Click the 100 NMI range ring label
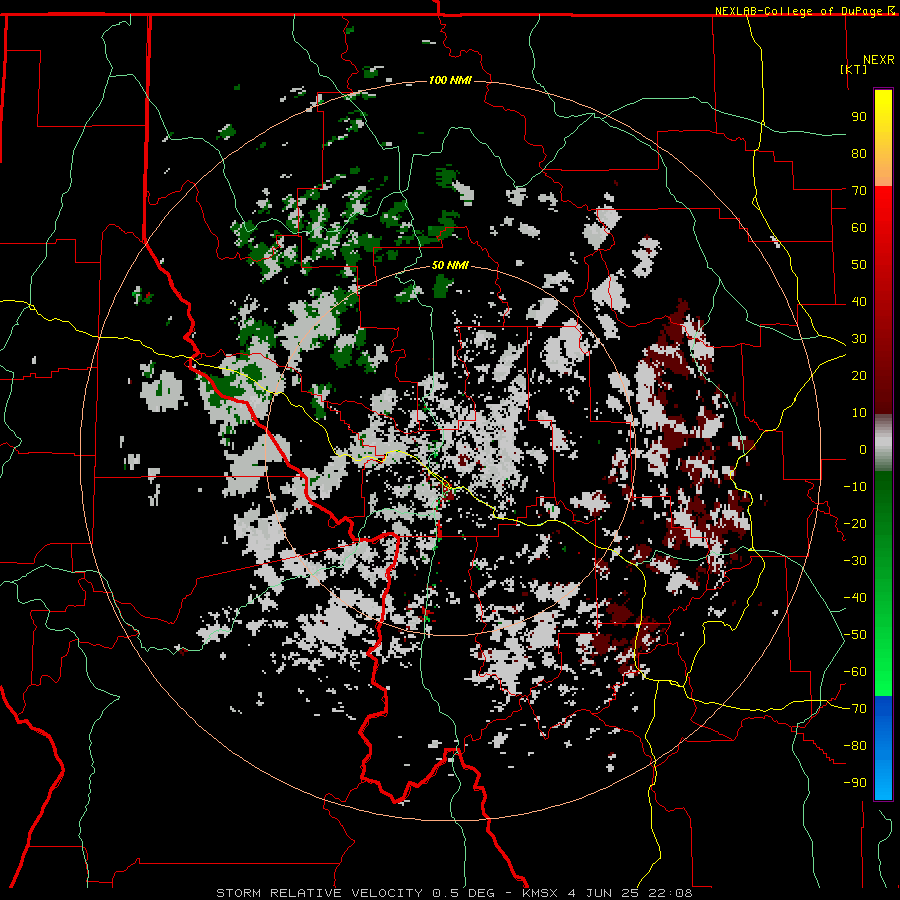 click(x=450, y=80)
